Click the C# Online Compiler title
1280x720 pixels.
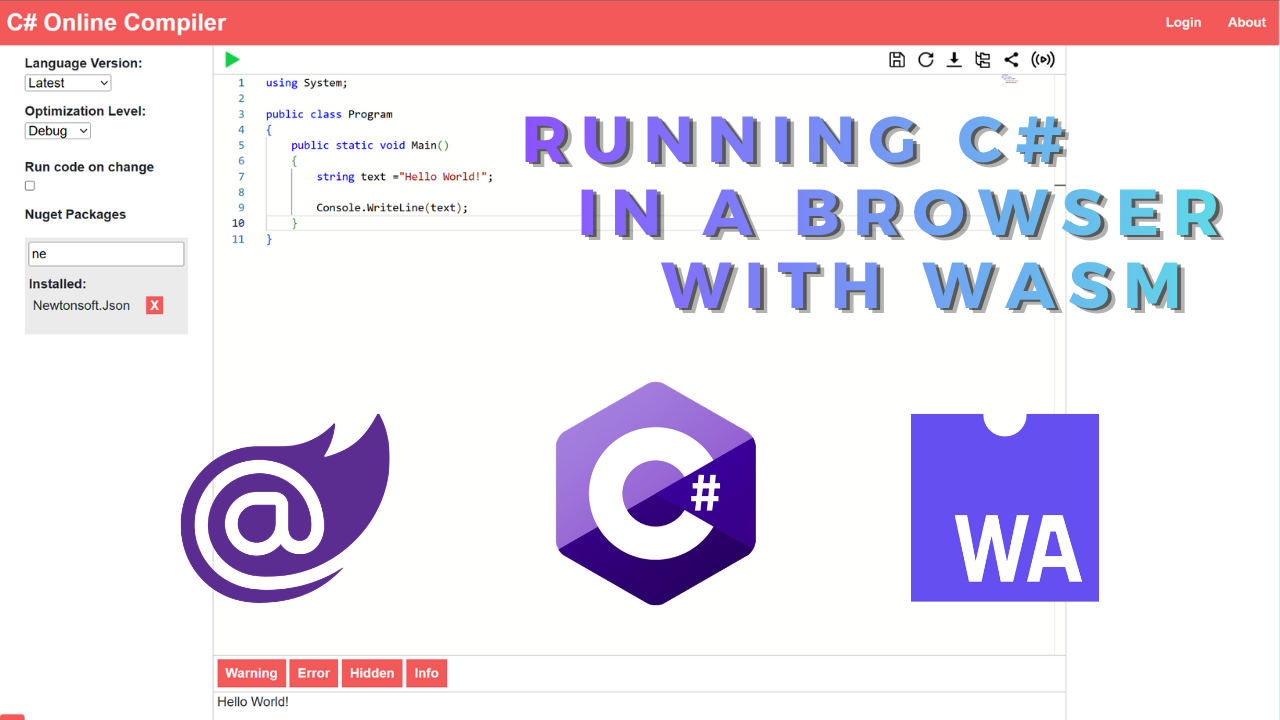[116, 22]
